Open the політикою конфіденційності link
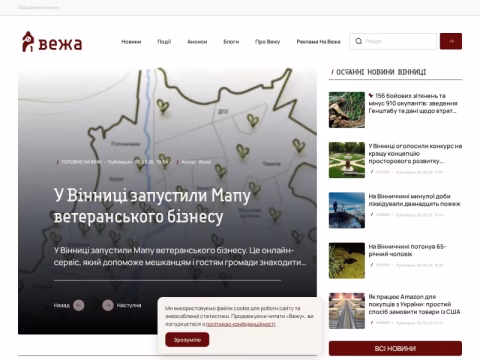This screenshot has width=480, height=360. click(240, 324)
